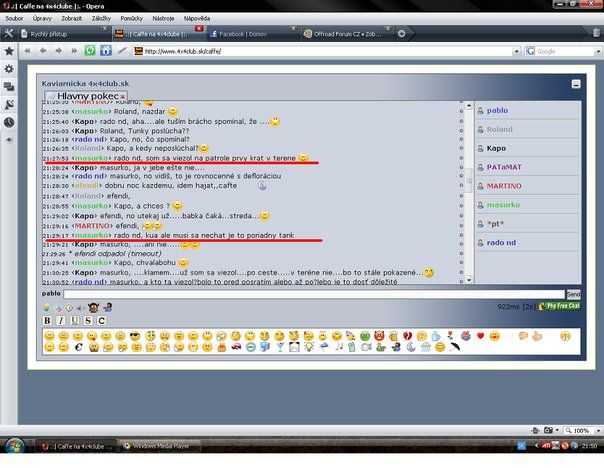Open the gear Widgets panel in sidebar
The image size is (604, 468).
[9, 69]
